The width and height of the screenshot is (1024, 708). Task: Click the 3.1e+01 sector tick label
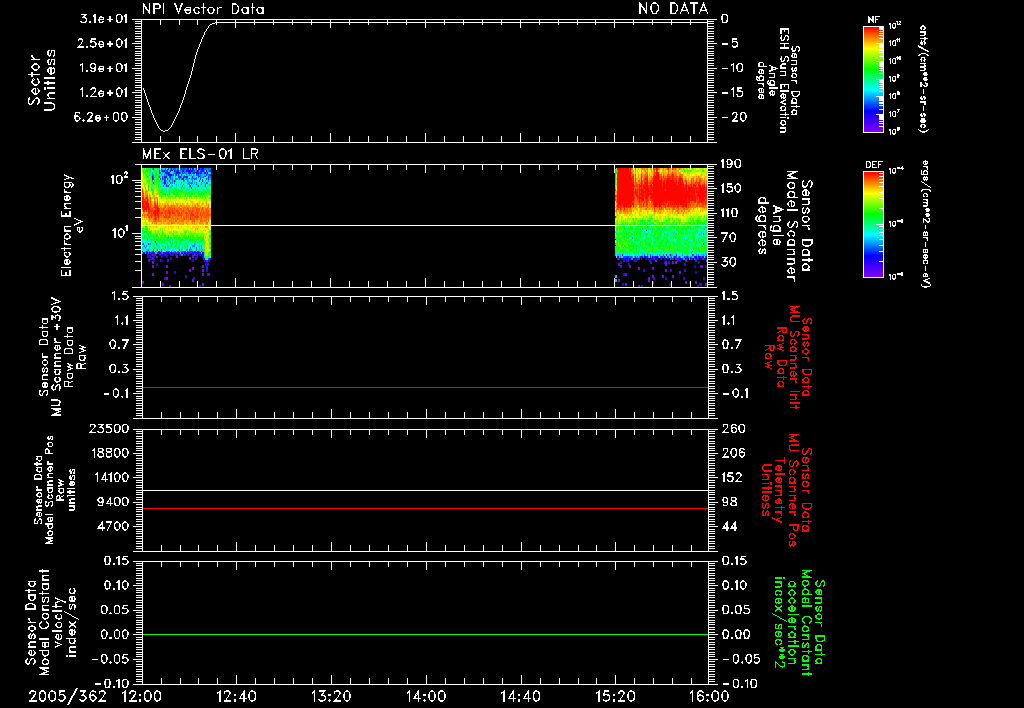pos(104,19)
